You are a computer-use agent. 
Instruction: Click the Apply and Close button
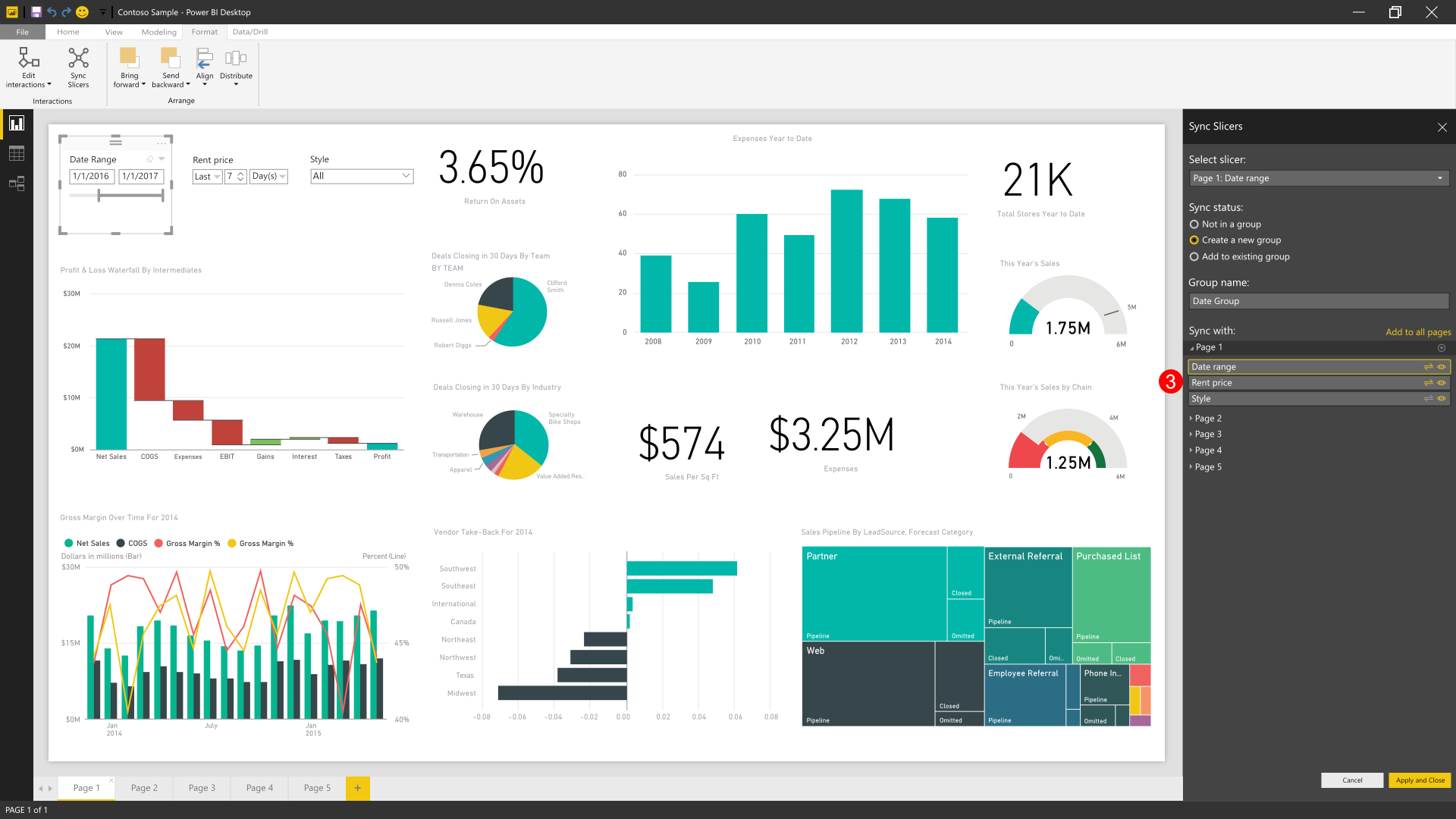pyautogui.click(x=1420, y=780)
